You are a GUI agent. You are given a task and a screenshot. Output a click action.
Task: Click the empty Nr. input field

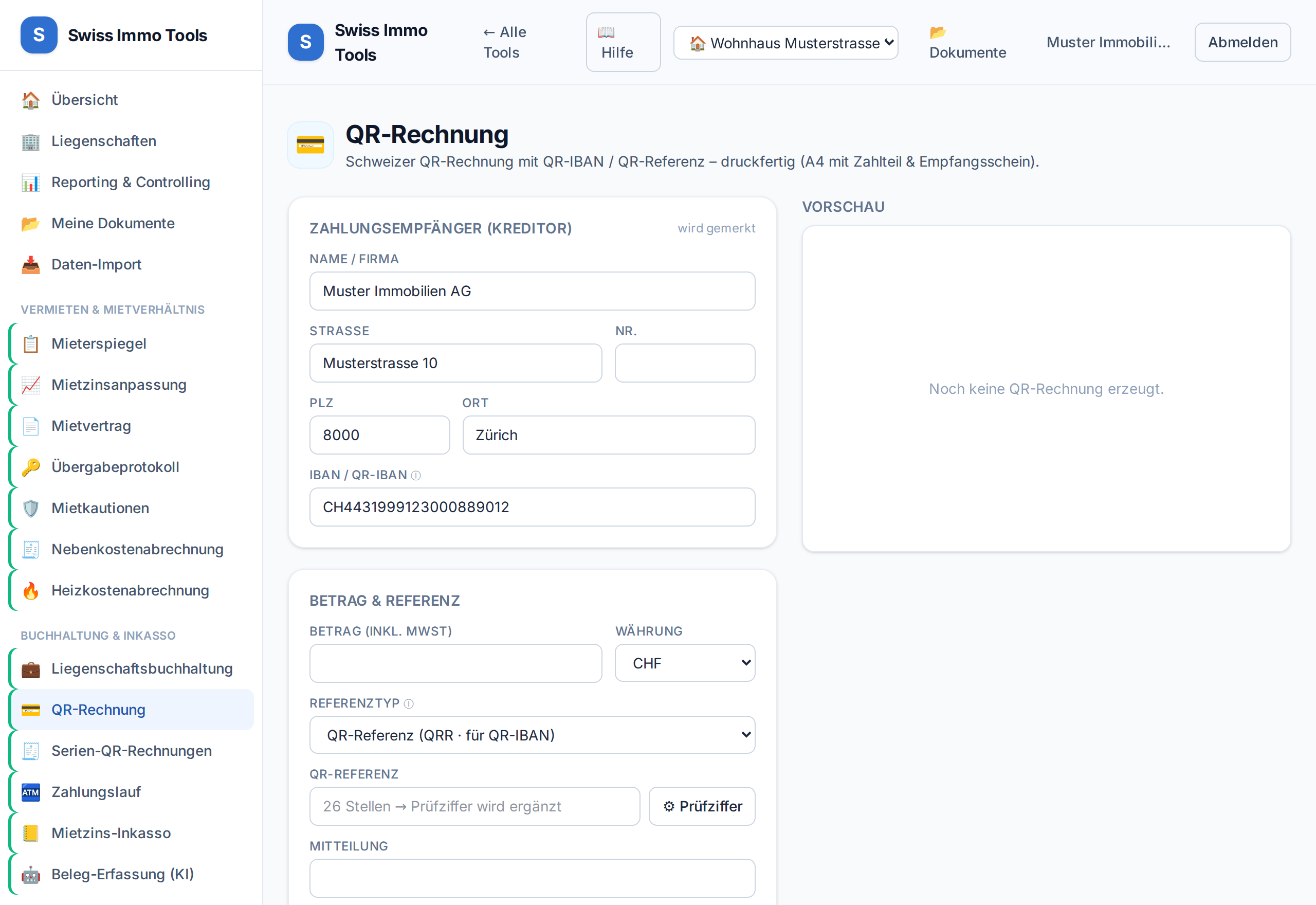click(x=685, y=363)
